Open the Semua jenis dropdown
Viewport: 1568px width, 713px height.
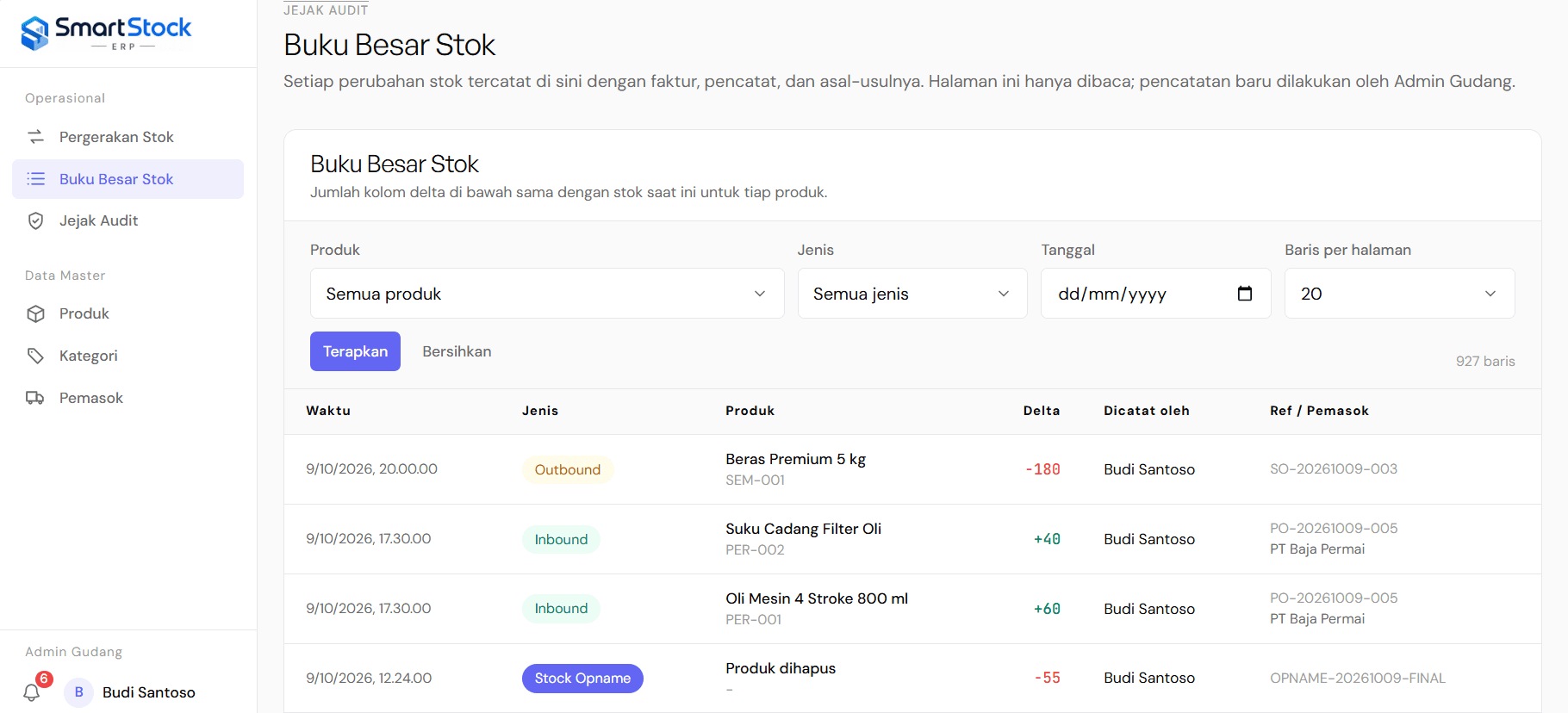pyautogui.click(x=912, y=294)
